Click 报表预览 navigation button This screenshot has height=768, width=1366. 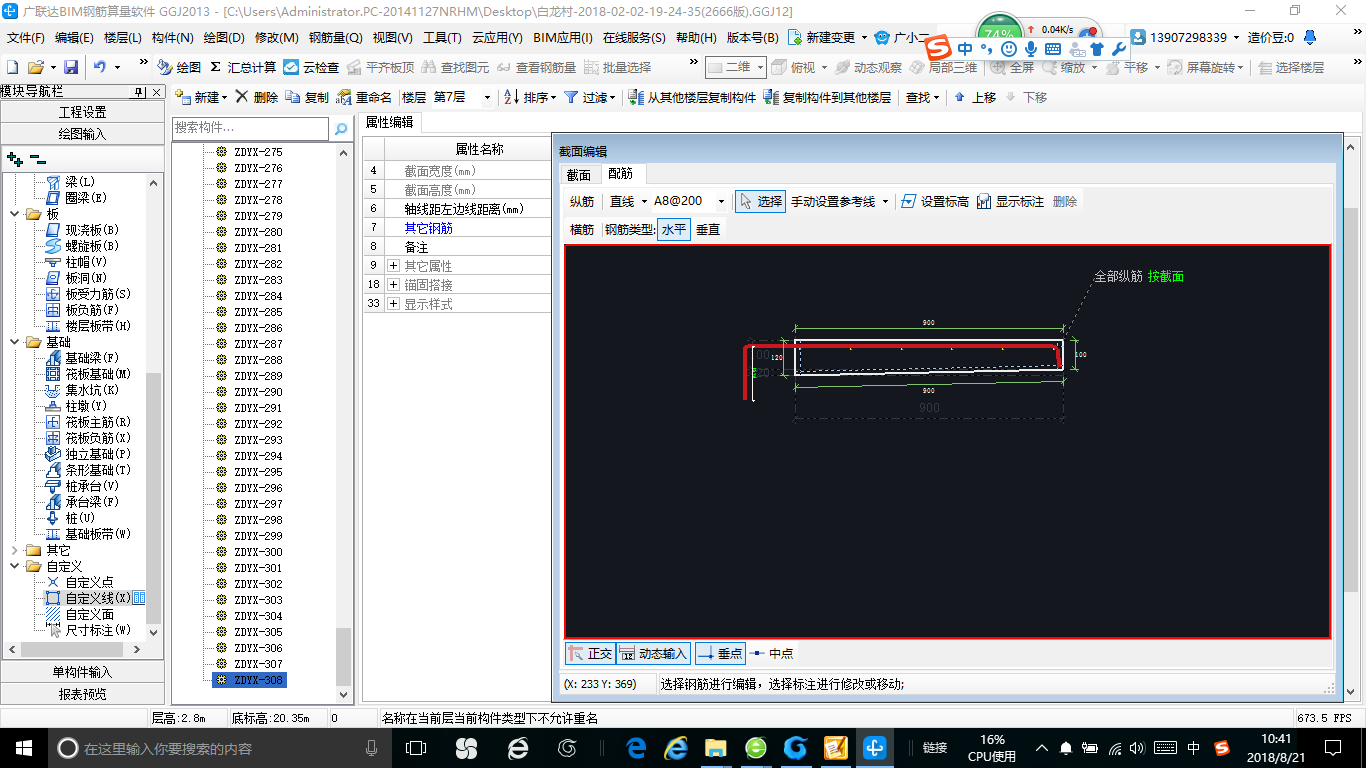tap(82, 694)
